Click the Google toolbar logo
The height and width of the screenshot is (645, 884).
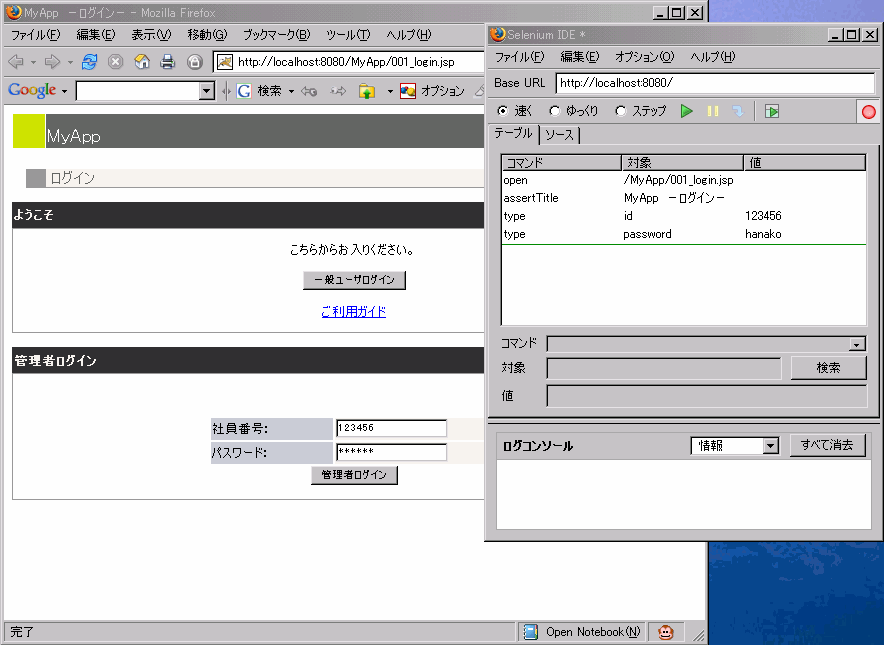coord(32,90)
